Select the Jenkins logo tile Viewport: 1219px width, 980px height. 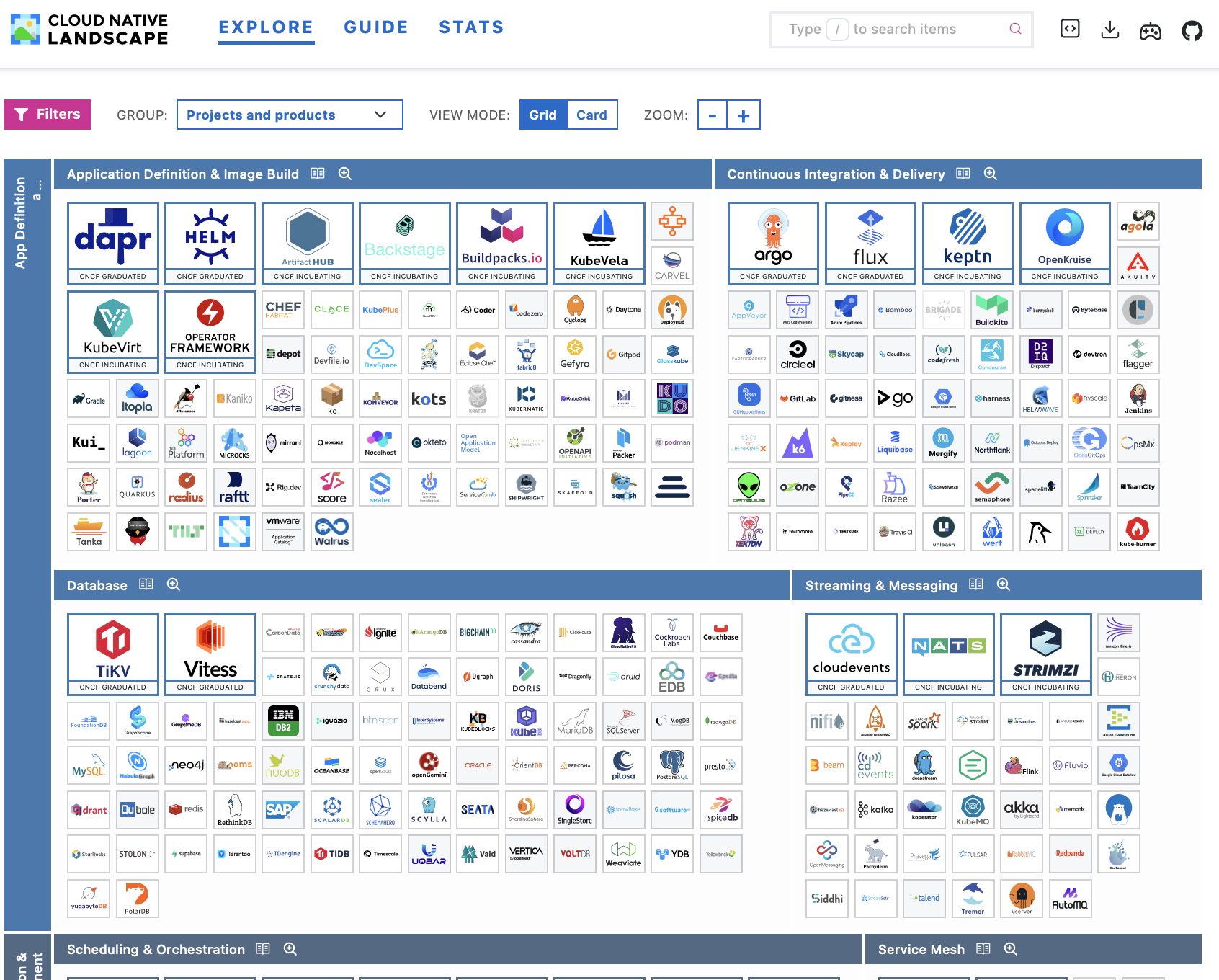[x=1138, y=398]
